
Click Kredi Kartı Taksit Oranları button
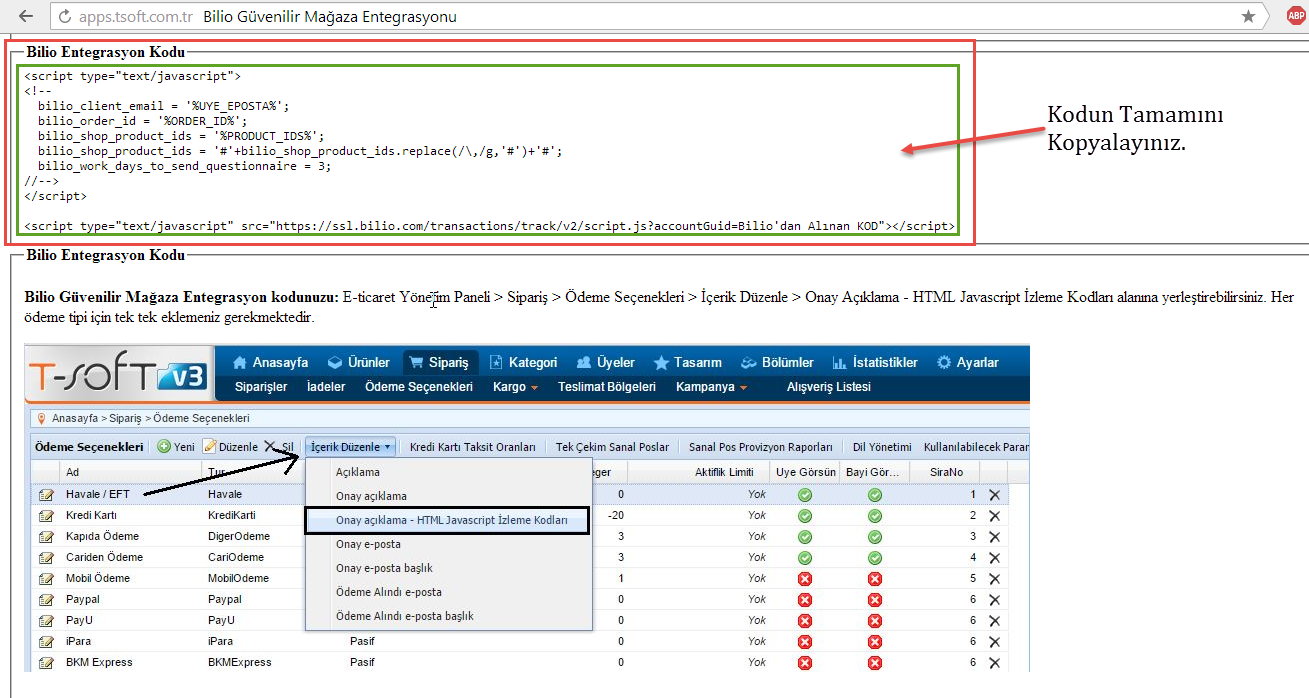point(473,447)
